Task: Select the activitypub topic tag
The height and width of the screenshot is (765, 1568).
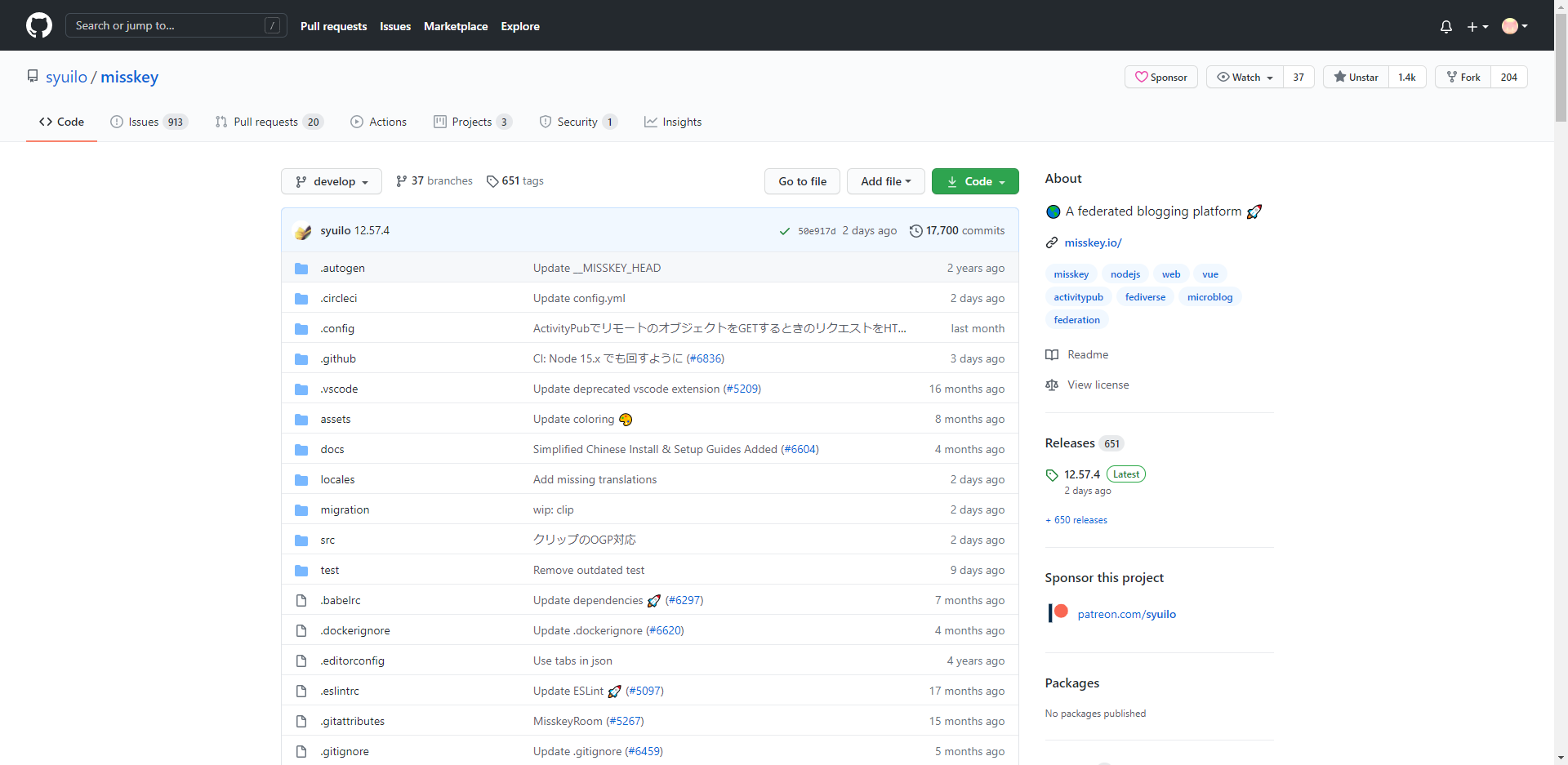Action: point(1078,297)
